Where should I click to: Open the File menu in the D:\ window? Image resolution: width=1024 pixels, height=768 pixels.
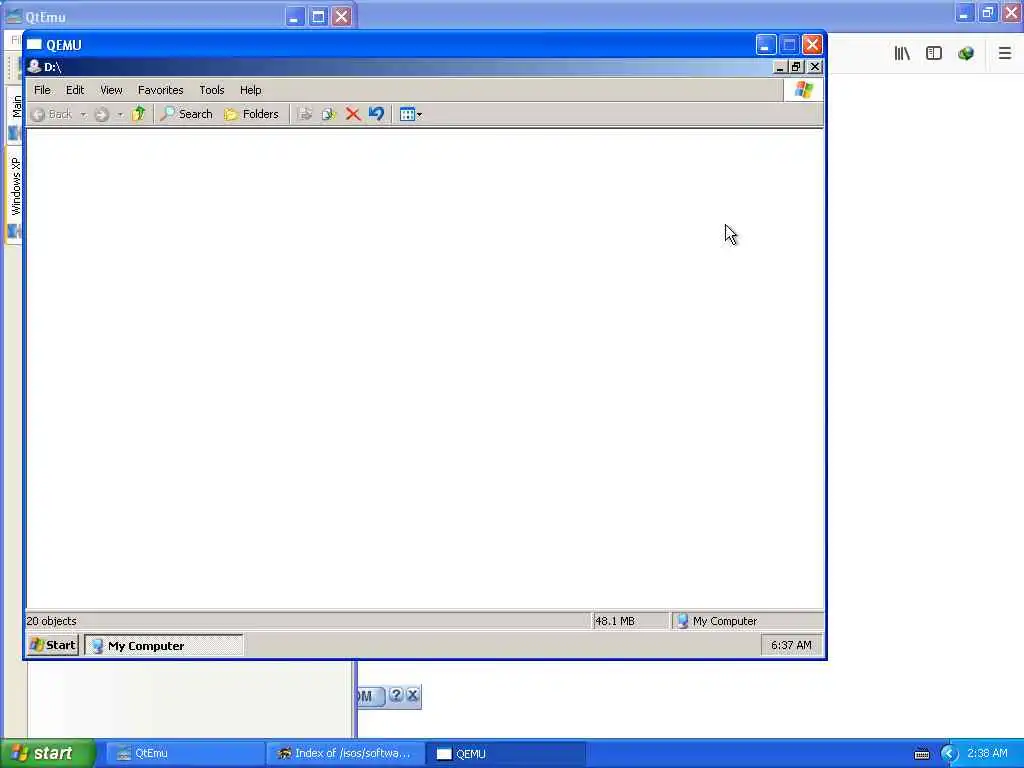(x=42, y=90)
